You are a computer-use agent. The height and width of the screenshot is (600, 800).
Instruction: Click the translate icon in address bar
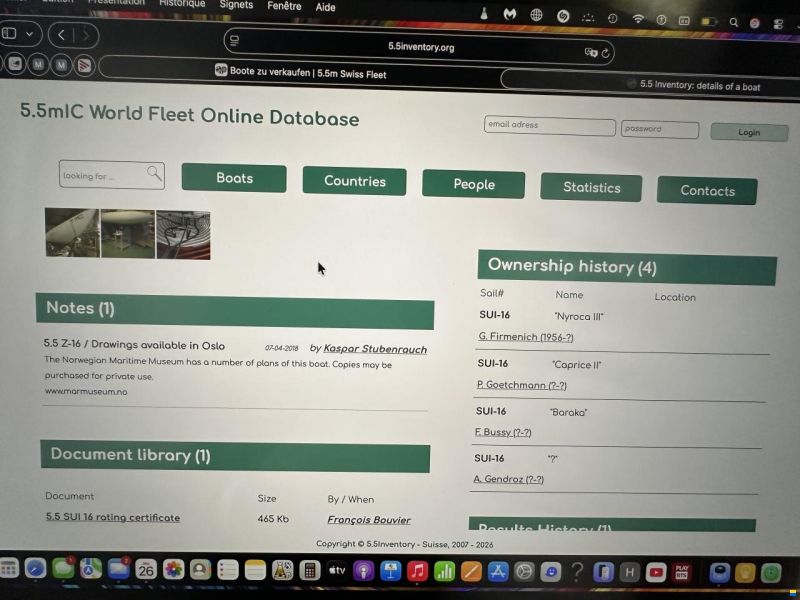(590, 52)
